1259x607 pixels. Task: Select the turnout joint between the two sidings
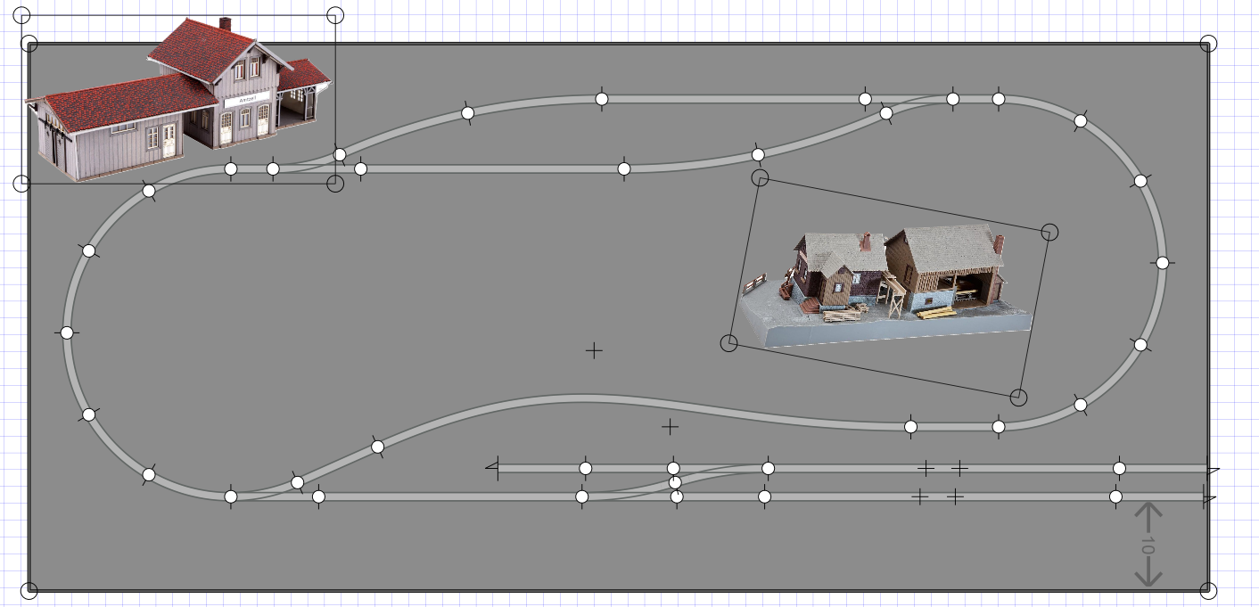676,483
